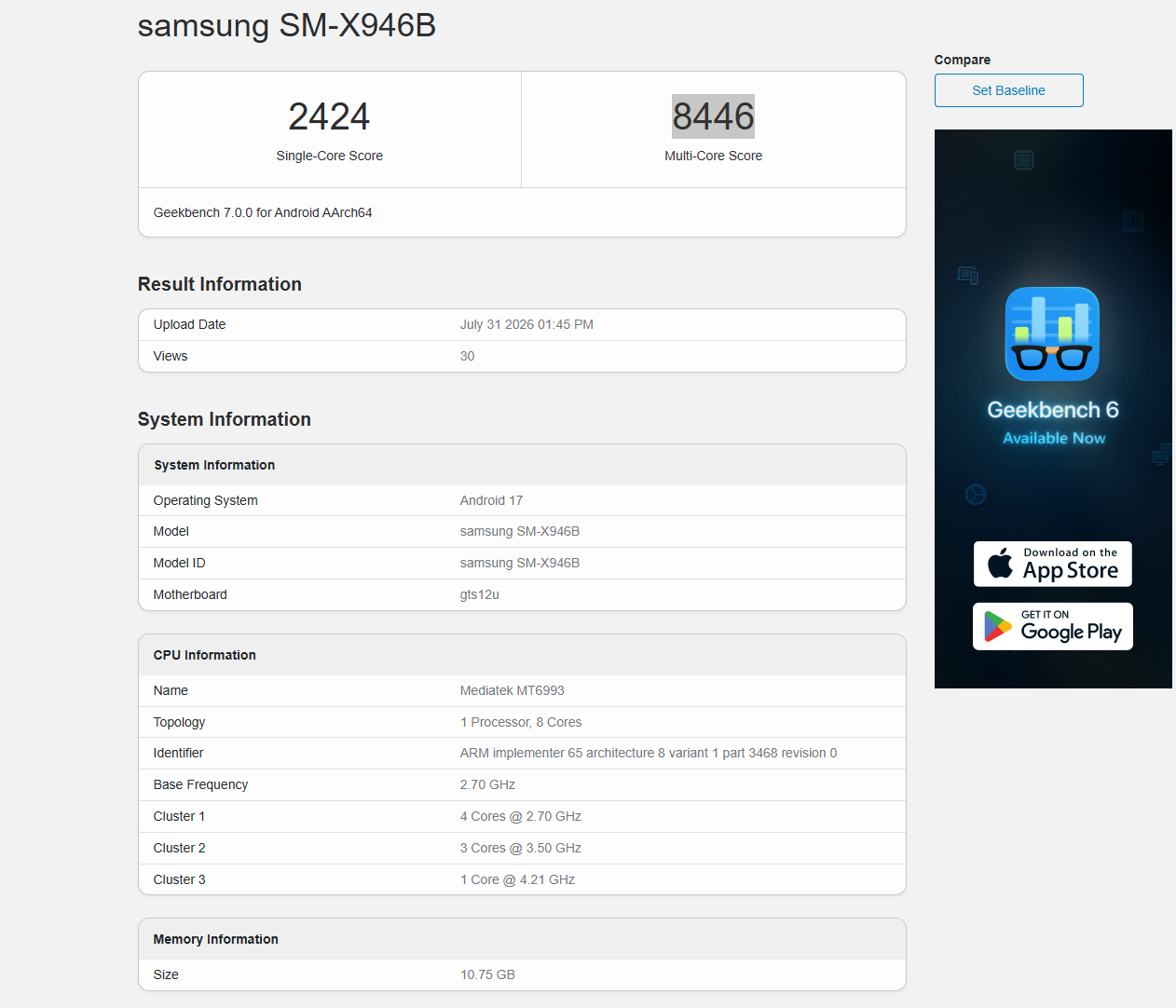
Task: Click the 'Upload Date' label
Action: (x=190, y=324)
